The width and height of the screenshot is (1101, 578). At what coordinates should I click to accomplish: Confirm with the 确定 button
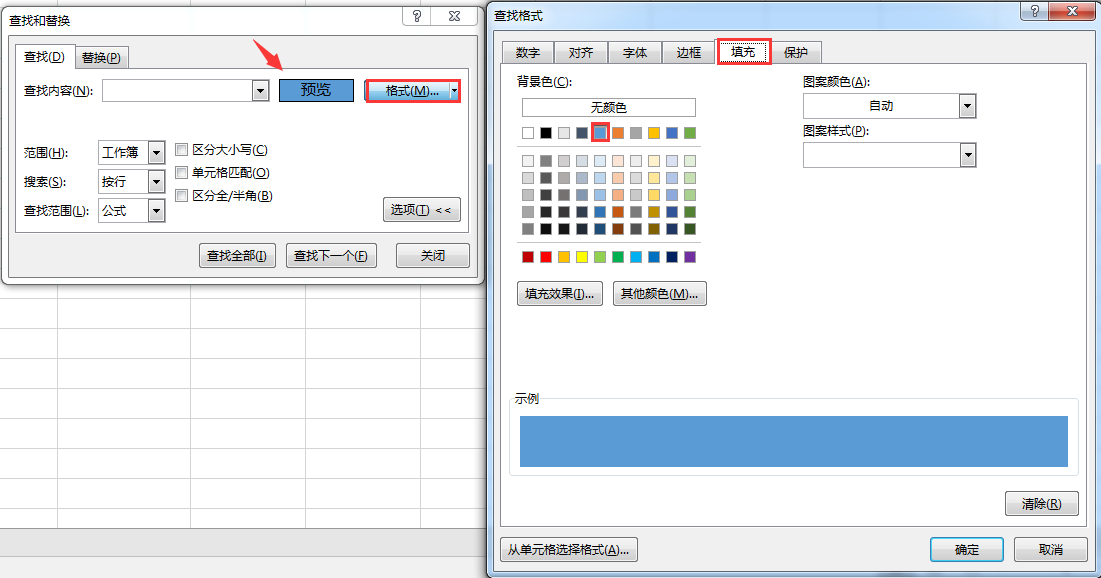point(967,550)
